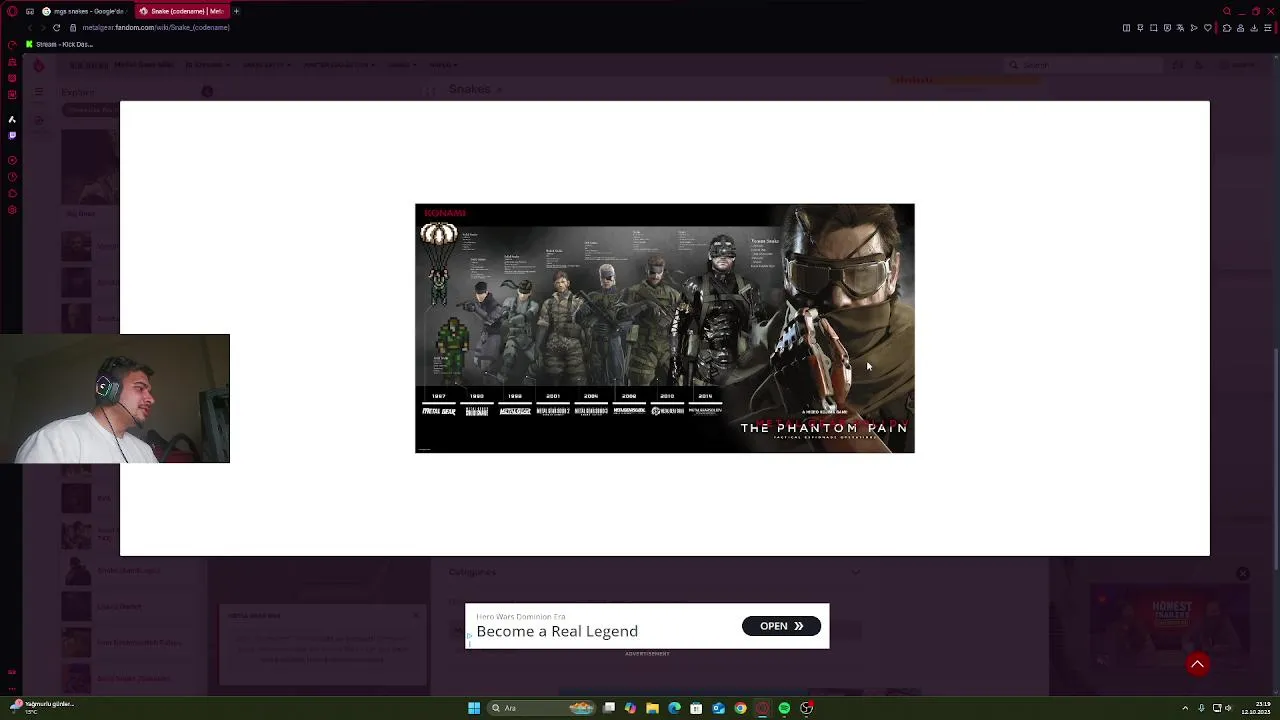Open Twitch in Opera sidebar
1280x720 pixels.
[12, 134]
